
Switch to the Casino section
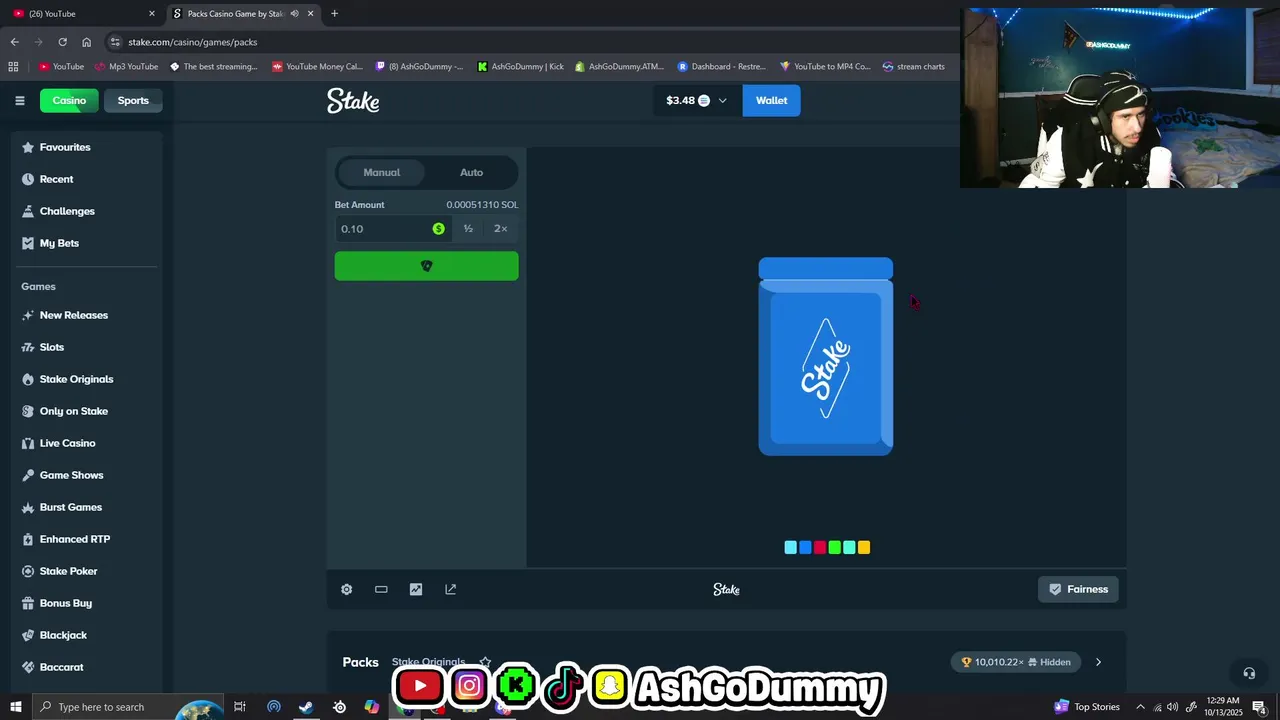click(69, 100)
